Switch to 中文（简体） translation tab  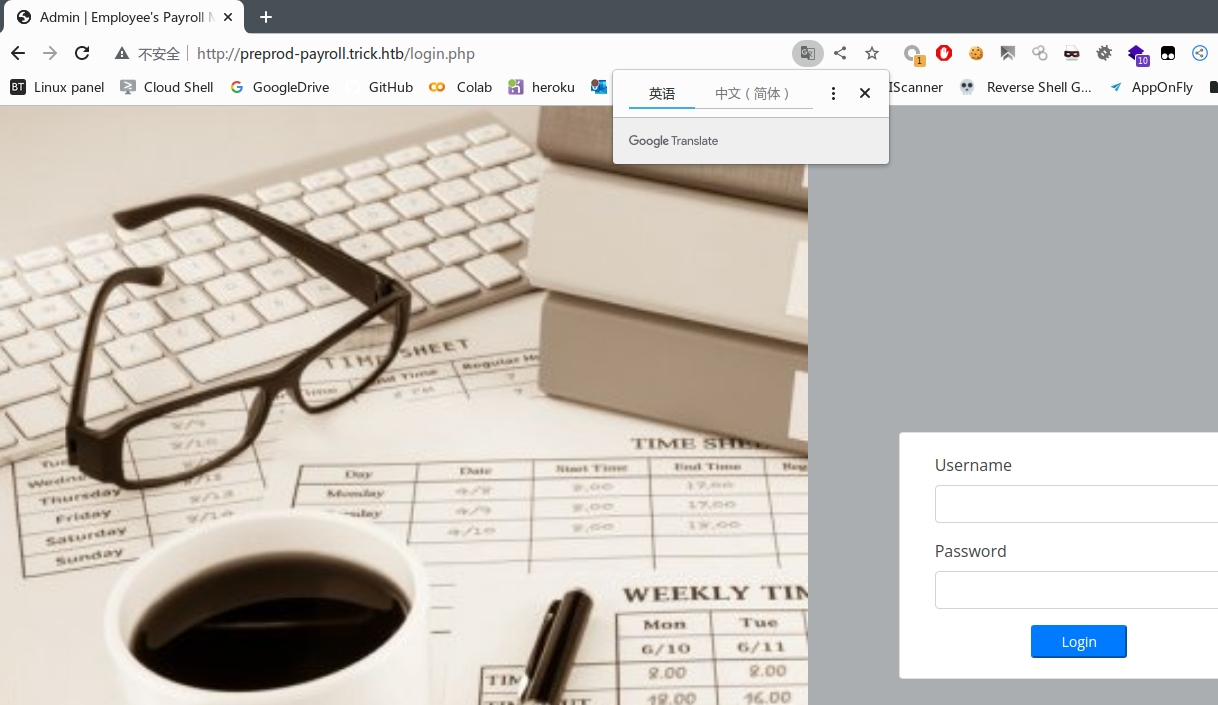point(753,93)
